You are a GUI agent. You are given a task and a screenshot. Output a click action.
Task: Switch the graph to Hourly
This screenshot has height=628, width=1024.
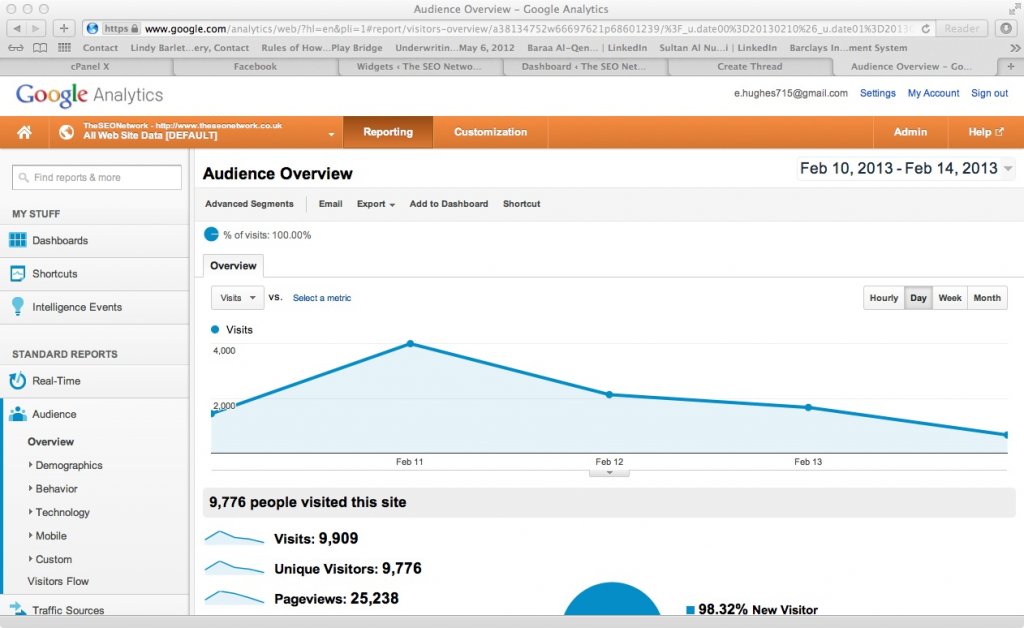point(884,298)
